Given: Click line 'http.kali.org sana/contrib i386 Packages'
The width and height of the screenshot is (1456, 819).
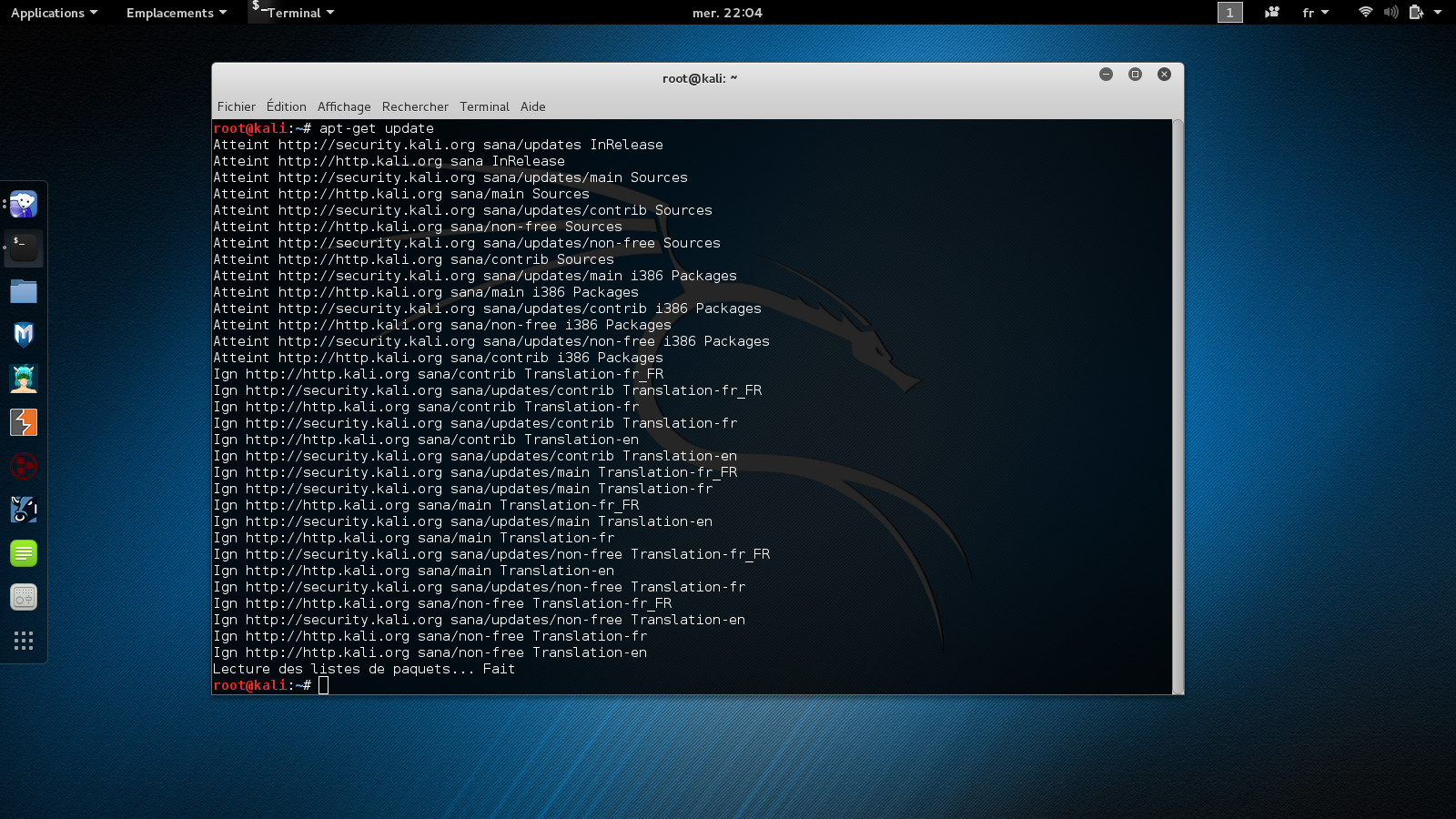Looking at the screenshot, I should coord(438,358).
